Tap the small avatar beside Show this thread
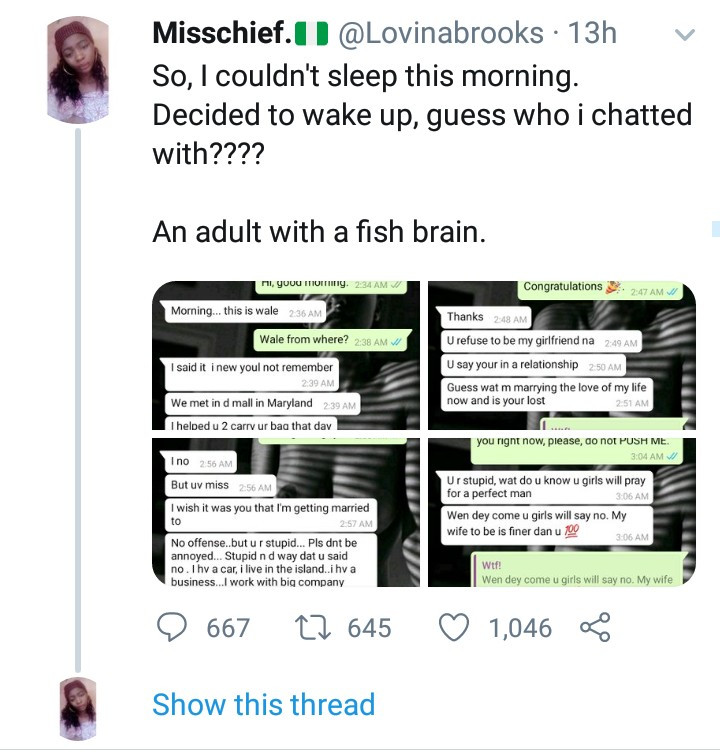This screenshot has width=720, height=756. tap(77, 706)
